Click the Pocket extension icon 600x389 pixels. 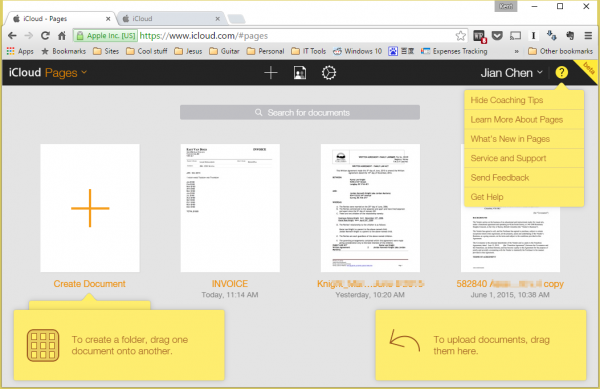coord(497,36)
